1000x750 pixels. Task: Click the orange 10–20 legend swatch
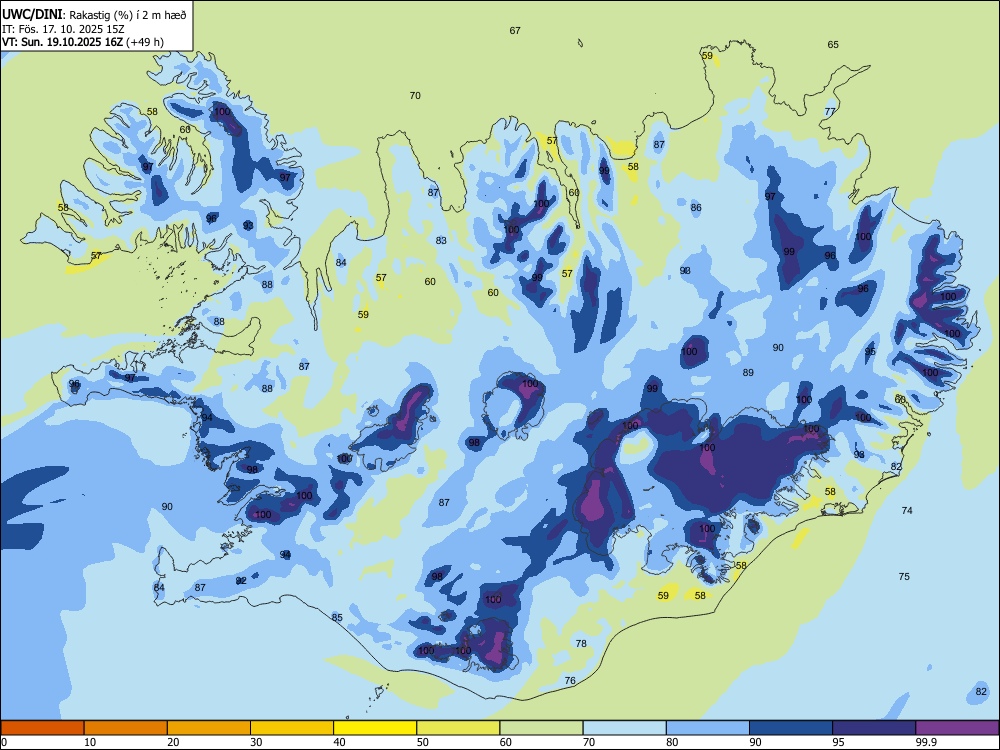126,728
